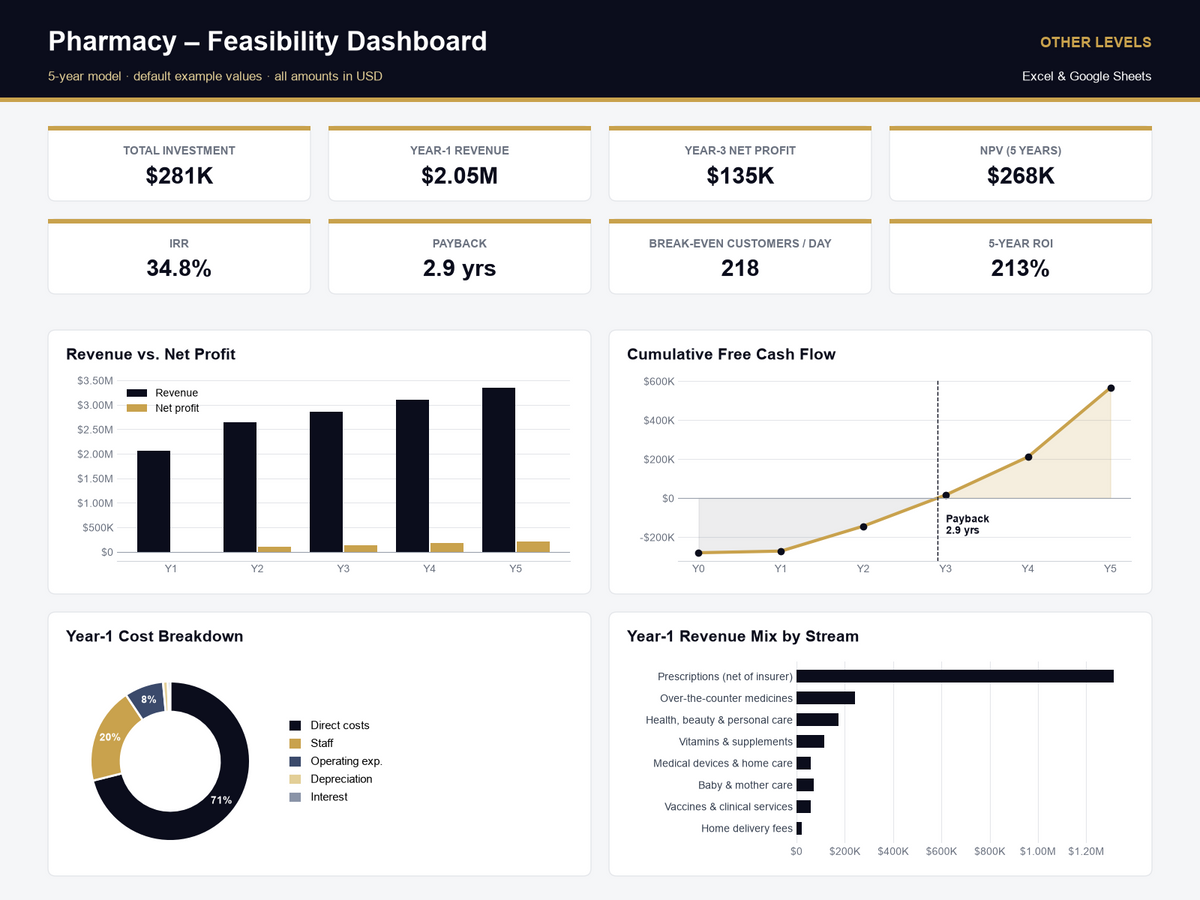Click the Y3 cash flow data point
The height and width of the screenshot is (900, 1200).
946,495
